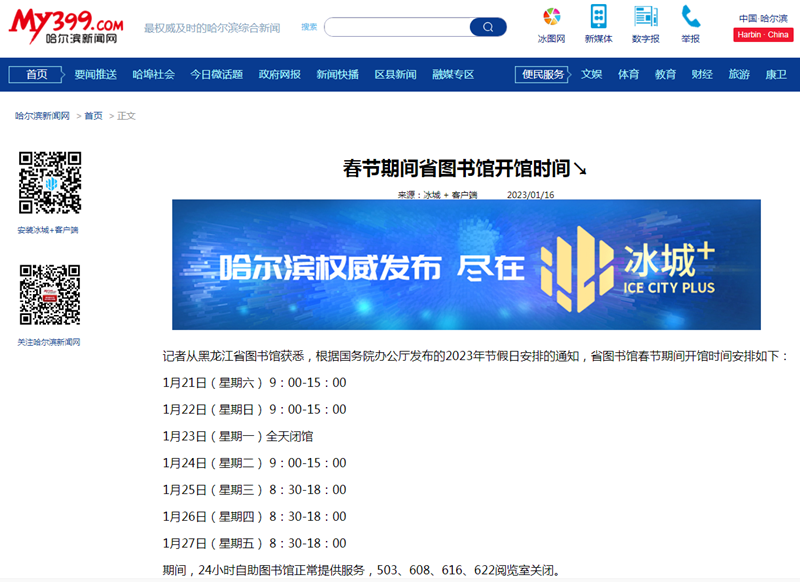Open the 冰图网 colorful icon

(551, 17)
